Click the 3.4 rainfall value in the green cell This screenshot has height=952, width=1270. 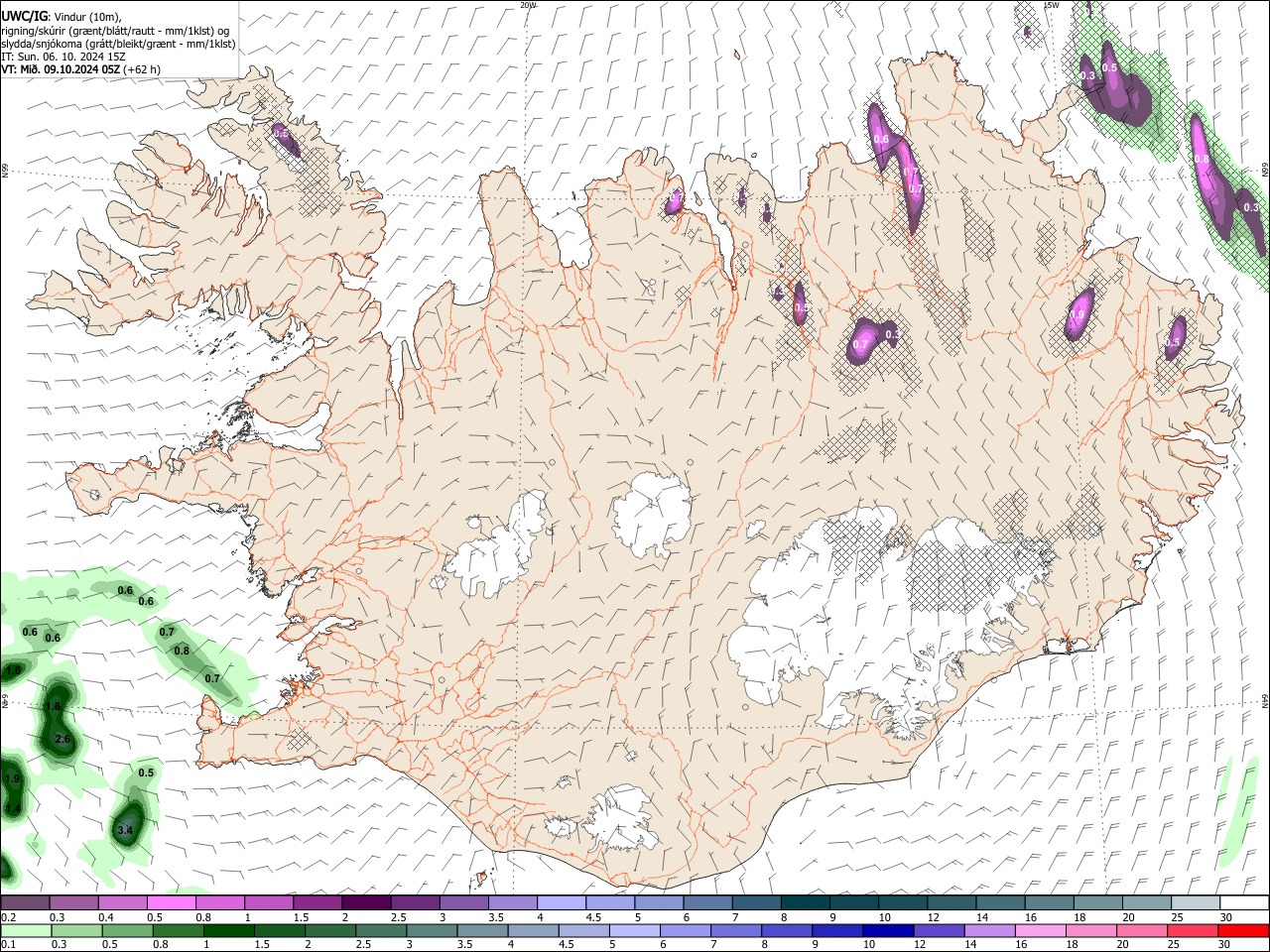[125, 830]
